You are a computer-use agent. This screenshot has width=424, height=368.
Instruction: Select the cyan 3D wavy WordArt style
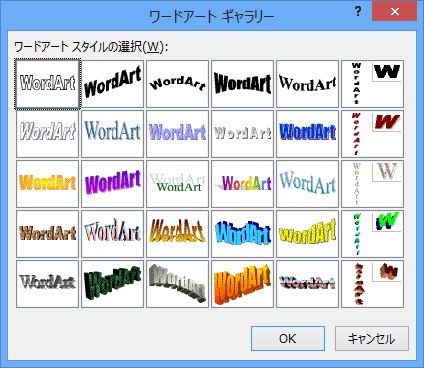[x=242, y=234]
